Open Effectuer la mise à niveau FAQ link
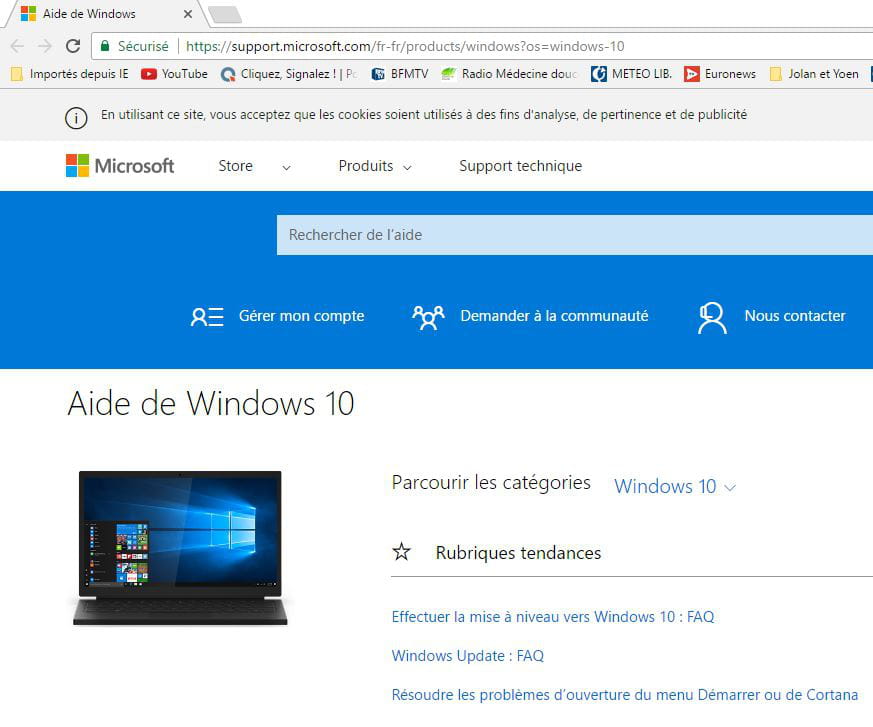This screenshot has width=873, height=727. coord(553,617)
